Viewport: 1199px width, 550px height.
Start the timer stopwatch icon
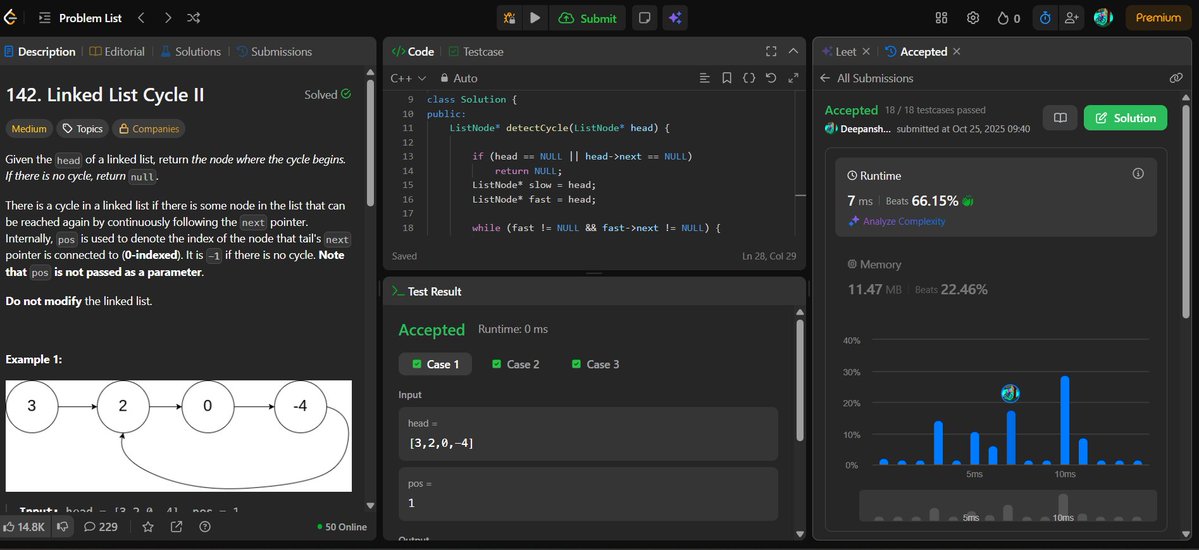click(x=1045, y=18)
